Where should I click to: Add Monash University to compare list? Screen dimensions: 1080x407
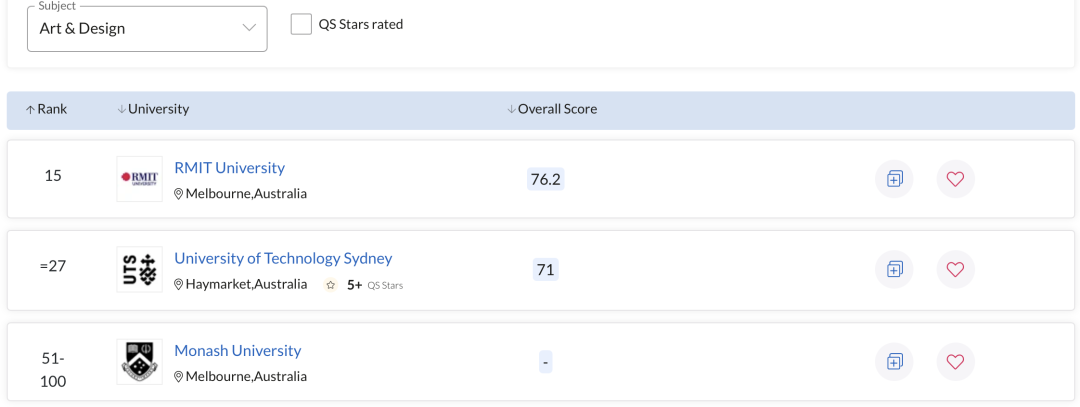point(894,362)
